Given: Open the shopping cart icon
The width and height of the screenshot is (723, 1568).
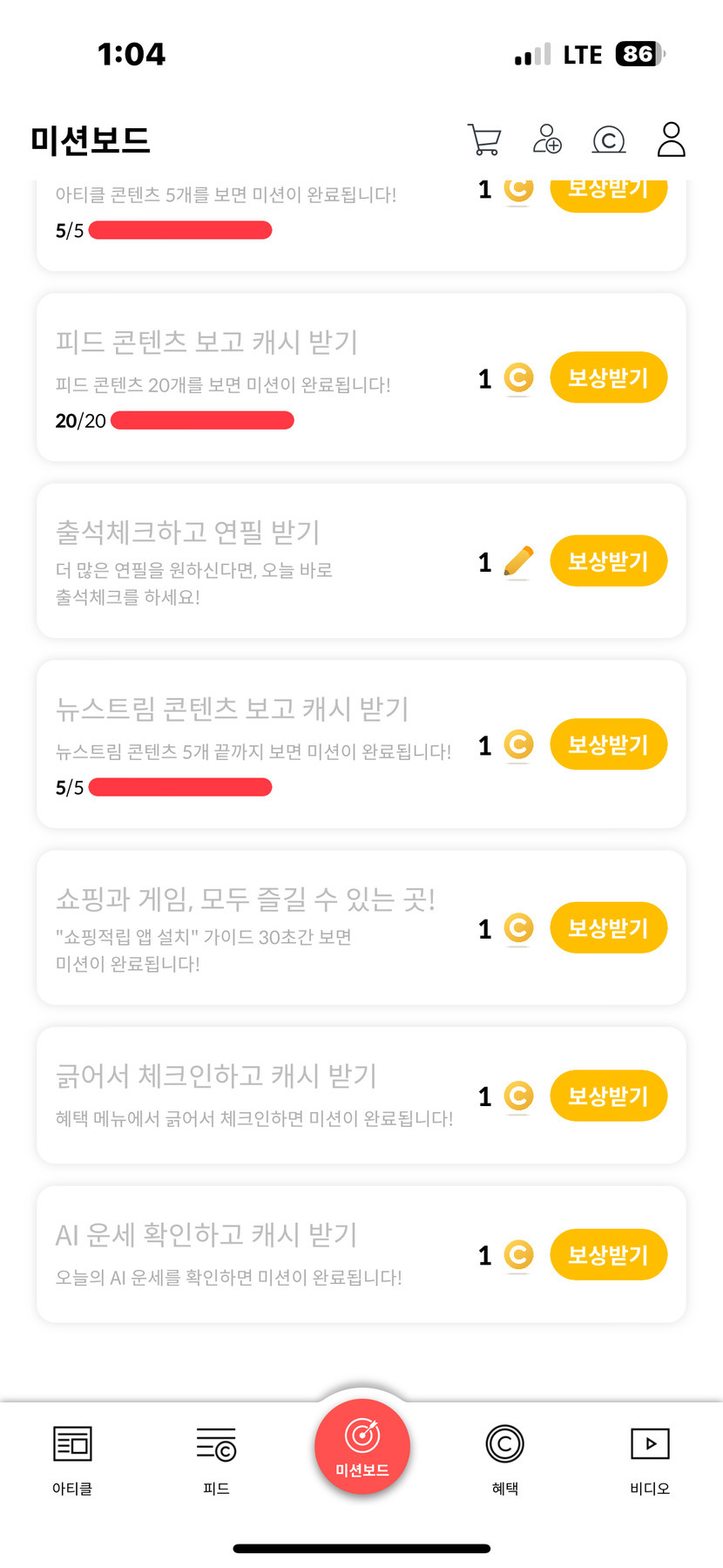Looking at the screenshot, I should pyautogui.click(x=484, y=139).
